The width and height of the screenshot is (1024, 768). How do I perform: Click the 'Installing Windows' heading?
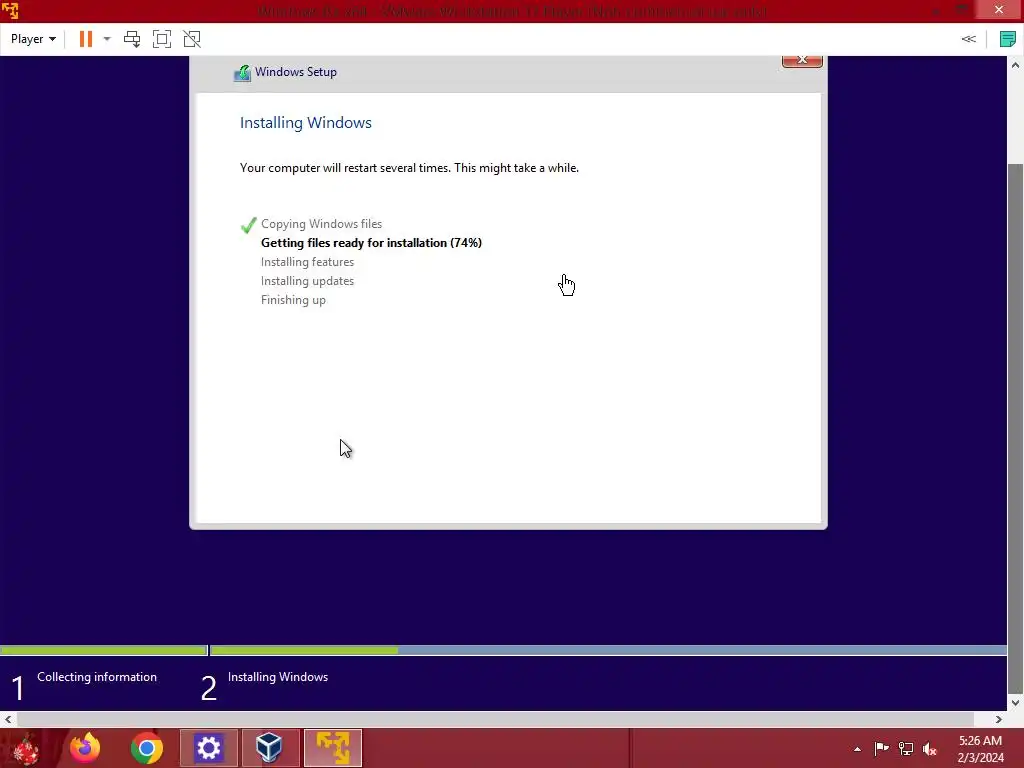[306, 123]
